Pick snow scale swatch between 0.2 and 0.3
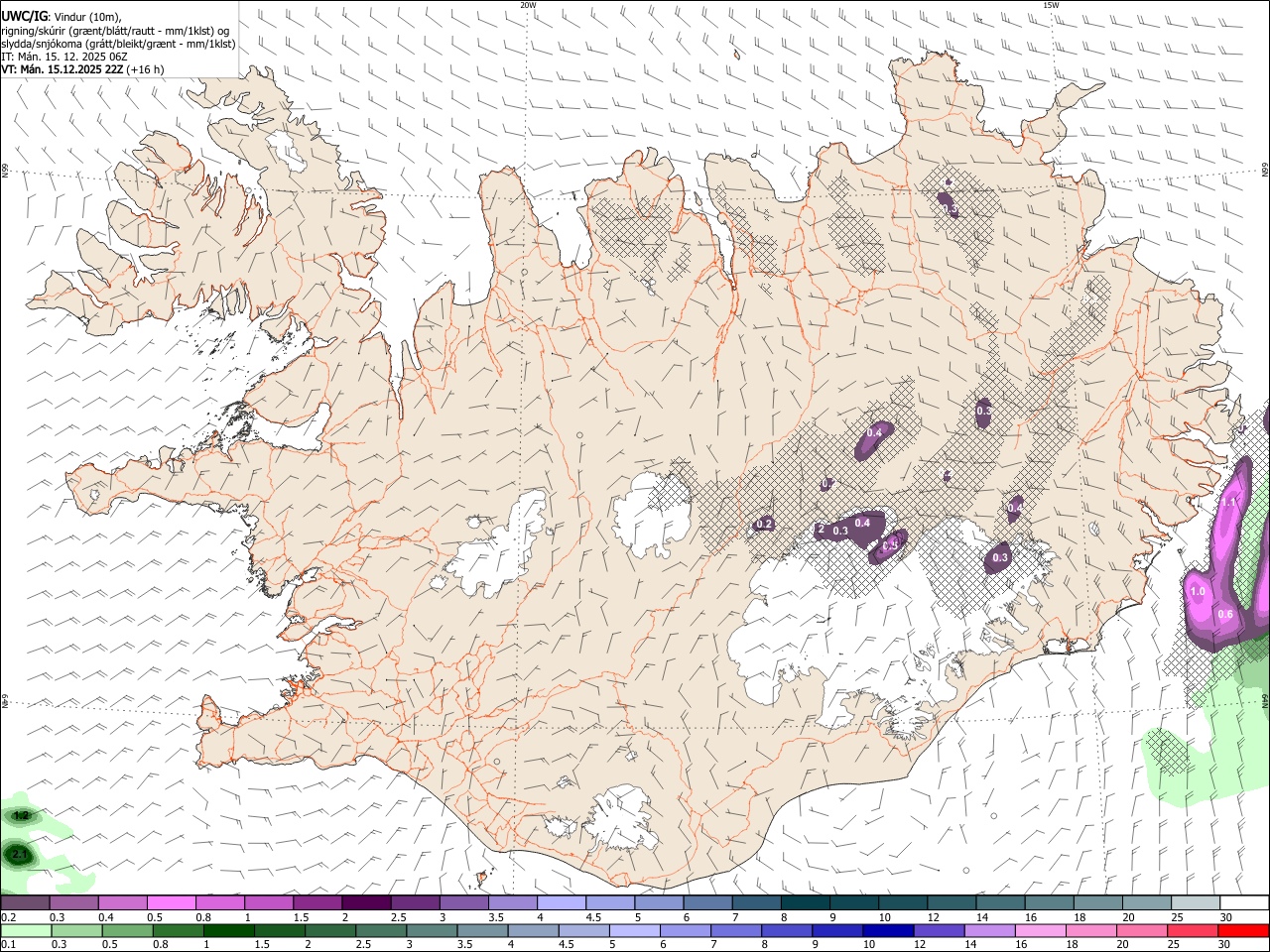Screen dimensions: 1270x952 coord(24,902)
